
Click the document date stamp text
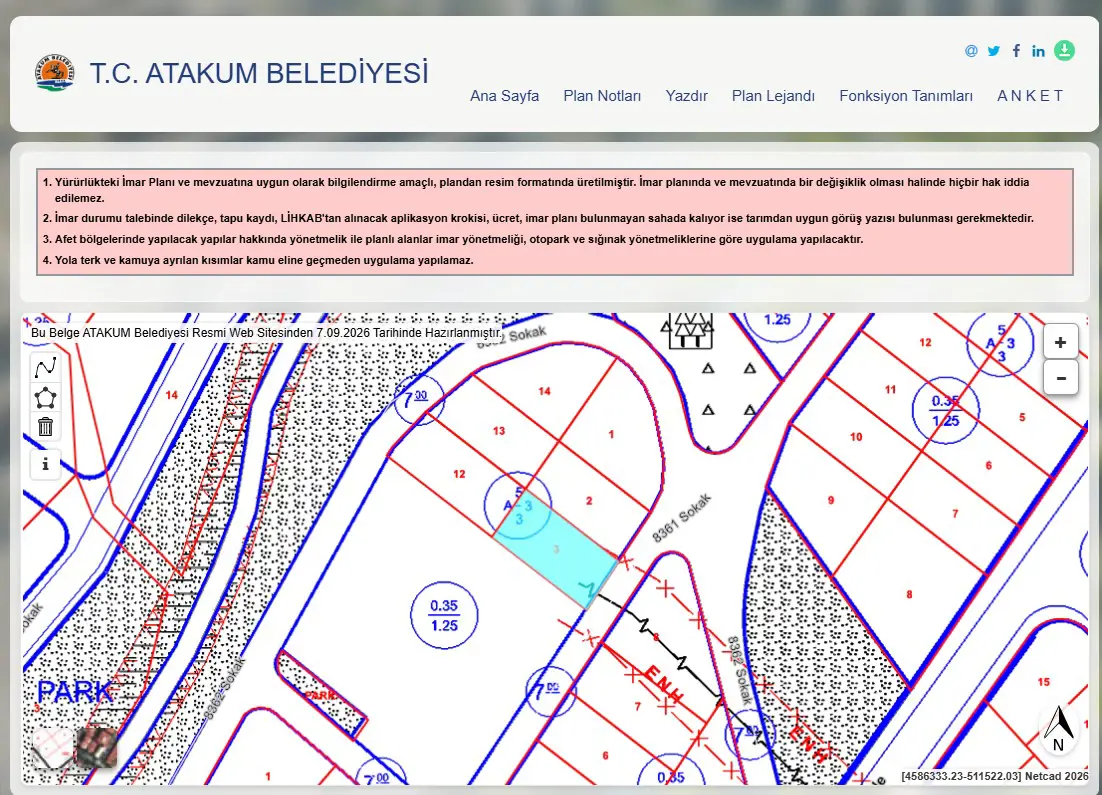pos(266,332)
